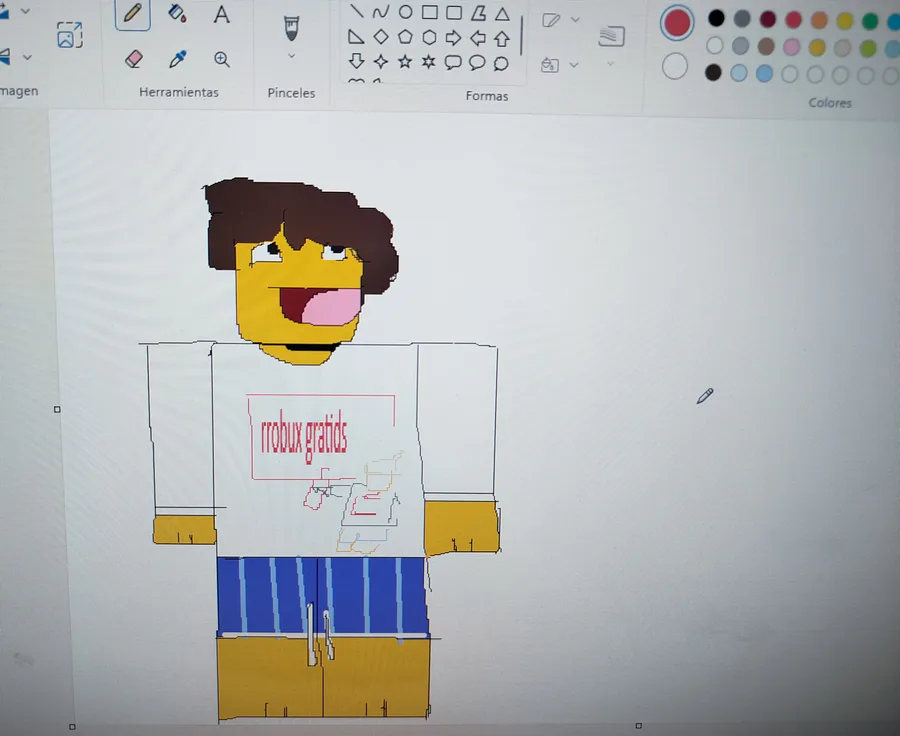The image size is (900, 736).
Task: Pick the light blue custom color swatch
Action: click(x=739, y=73)
